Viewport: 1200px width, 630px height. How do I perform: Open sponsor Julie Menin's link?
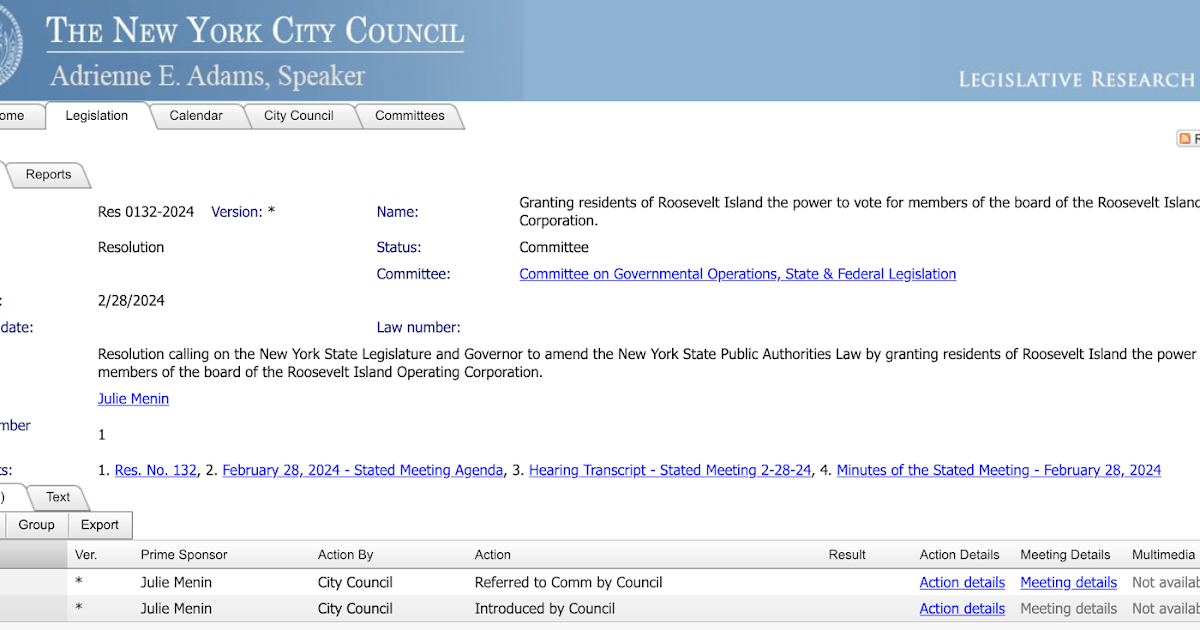(x=133, y=399)
